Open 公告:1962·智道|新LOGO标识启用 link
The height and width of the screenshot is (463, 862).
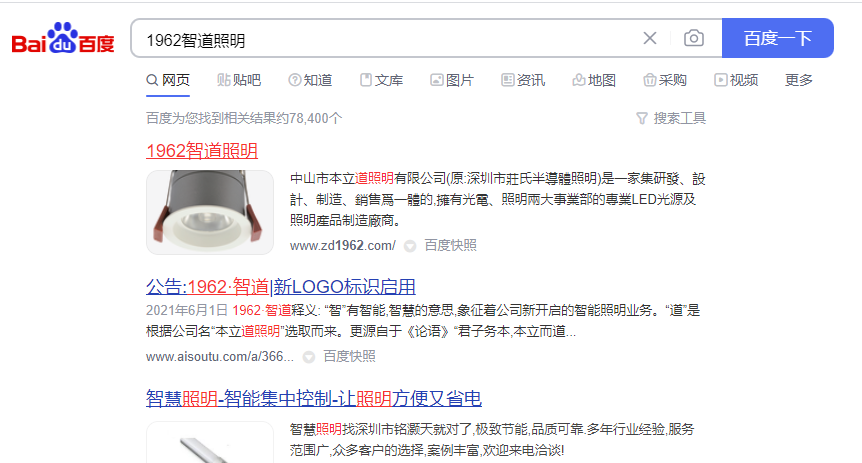pos(280,286)
